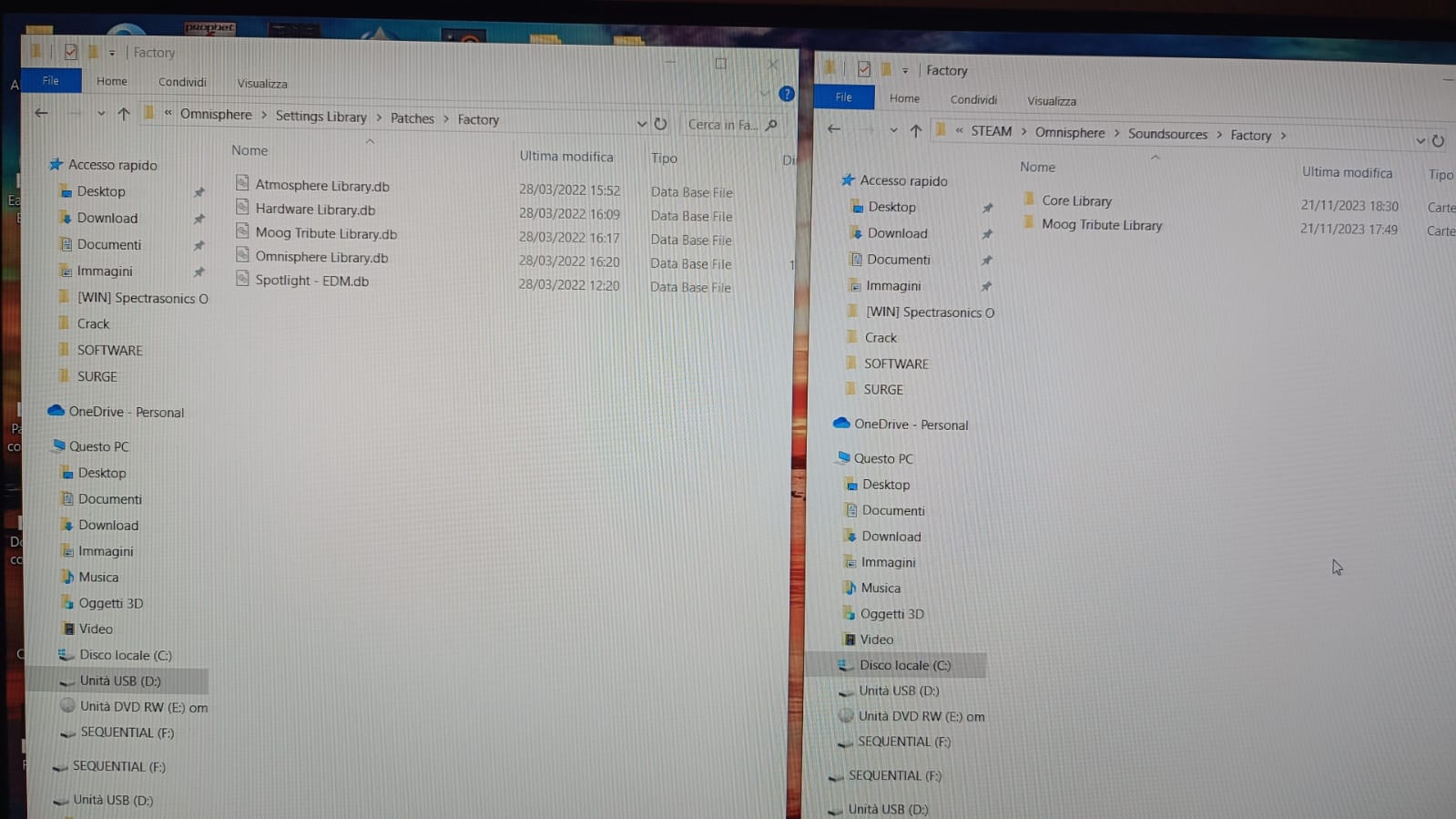The width and height of the screenshot is (1456, 819).
Task: Click Omnisphere in left breadcrumb path
Action: pyautogui.click(x=216, y=114)
